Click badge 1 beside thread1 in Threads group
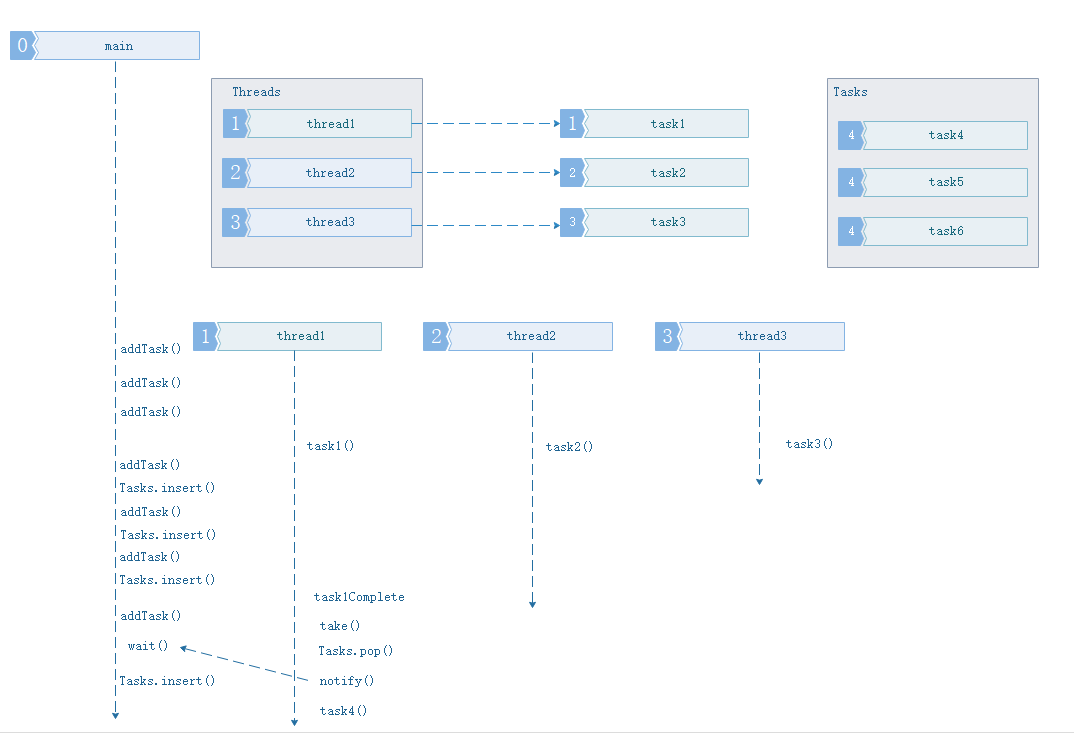The width and height of the screenshot is (1074, 734). (235, 124)
